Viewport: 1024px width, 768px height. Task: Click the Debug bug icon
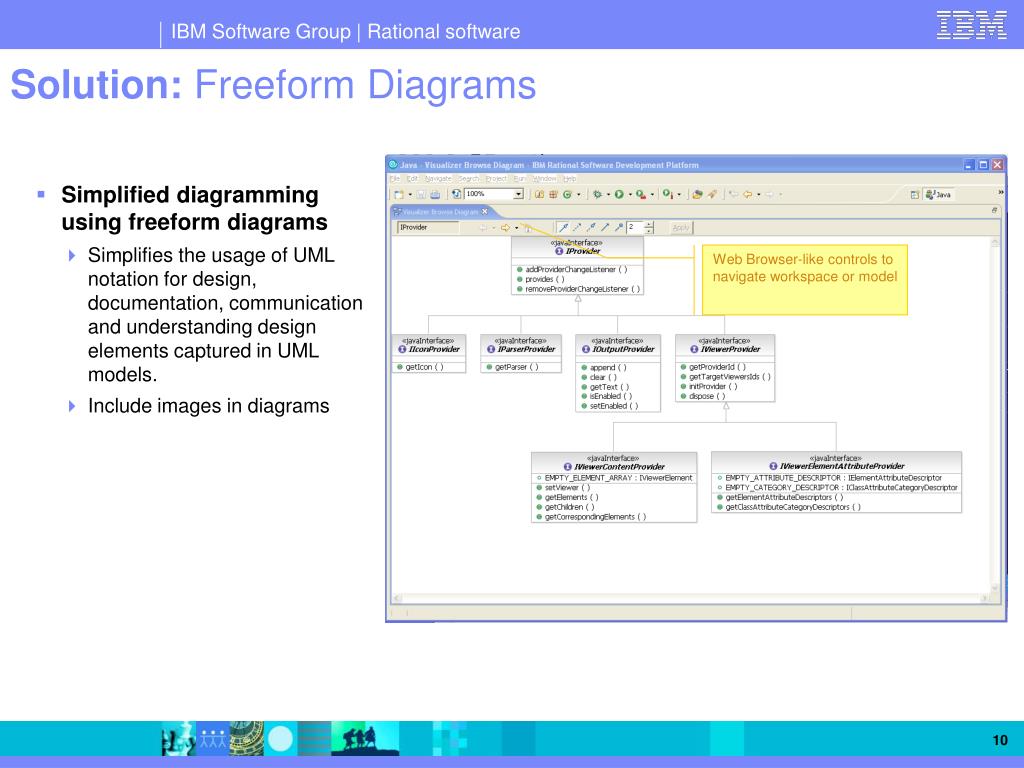[x=597, y=194]
